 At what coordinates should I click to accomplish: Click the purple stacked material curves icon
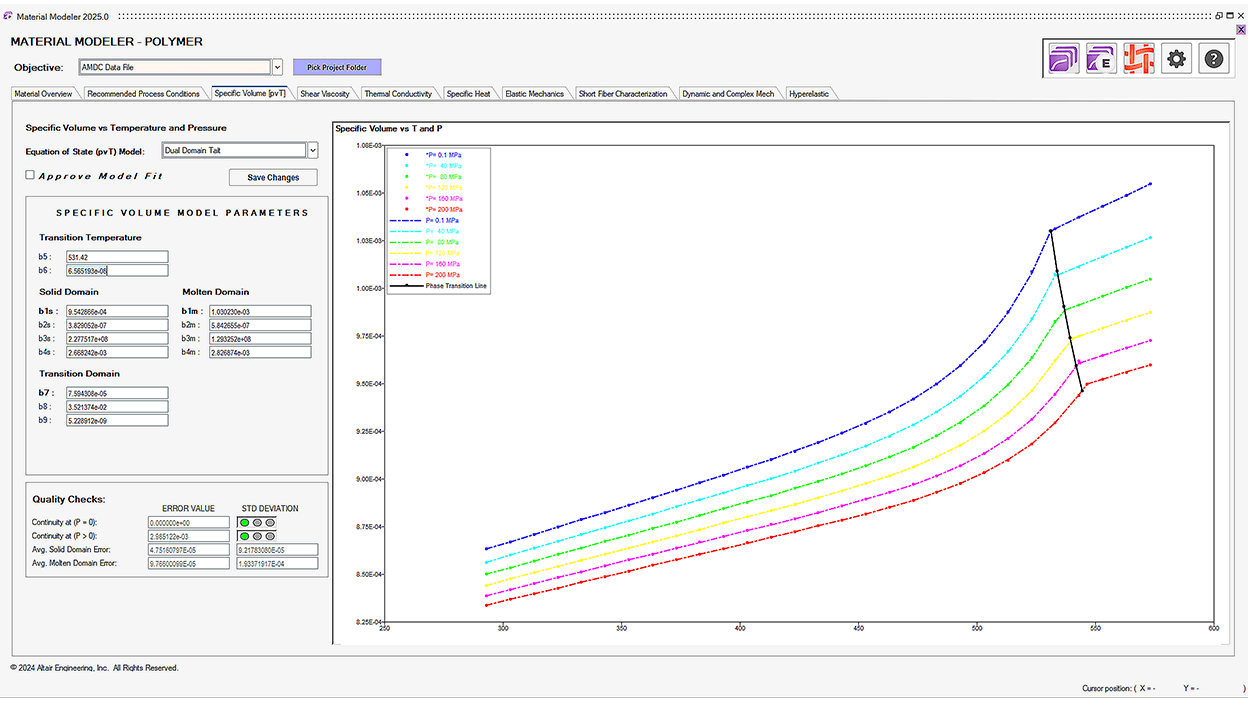tap(1065, 59)
